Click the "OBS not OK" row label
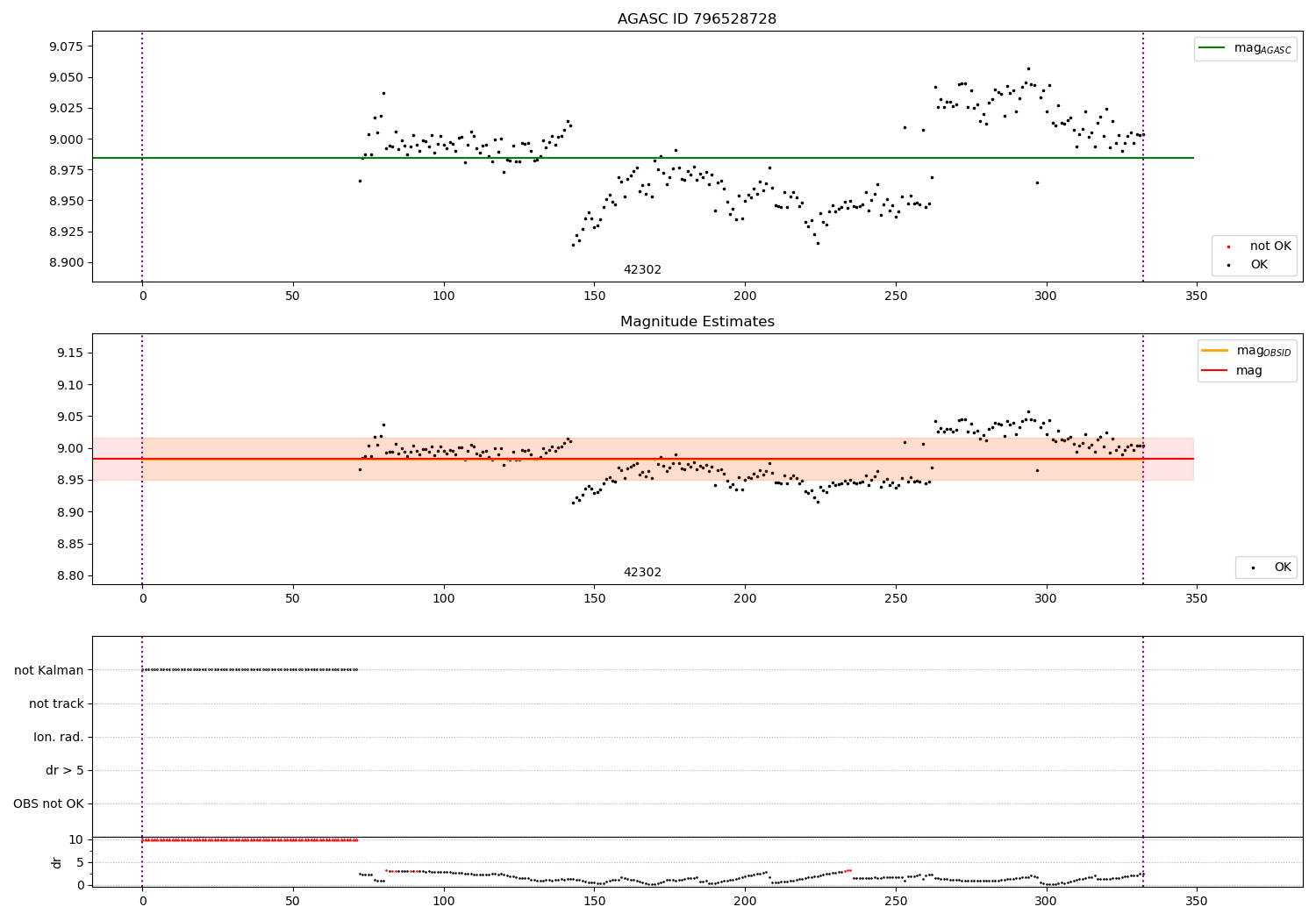Viewport: 1316px width, 921px height. (49, 804)
